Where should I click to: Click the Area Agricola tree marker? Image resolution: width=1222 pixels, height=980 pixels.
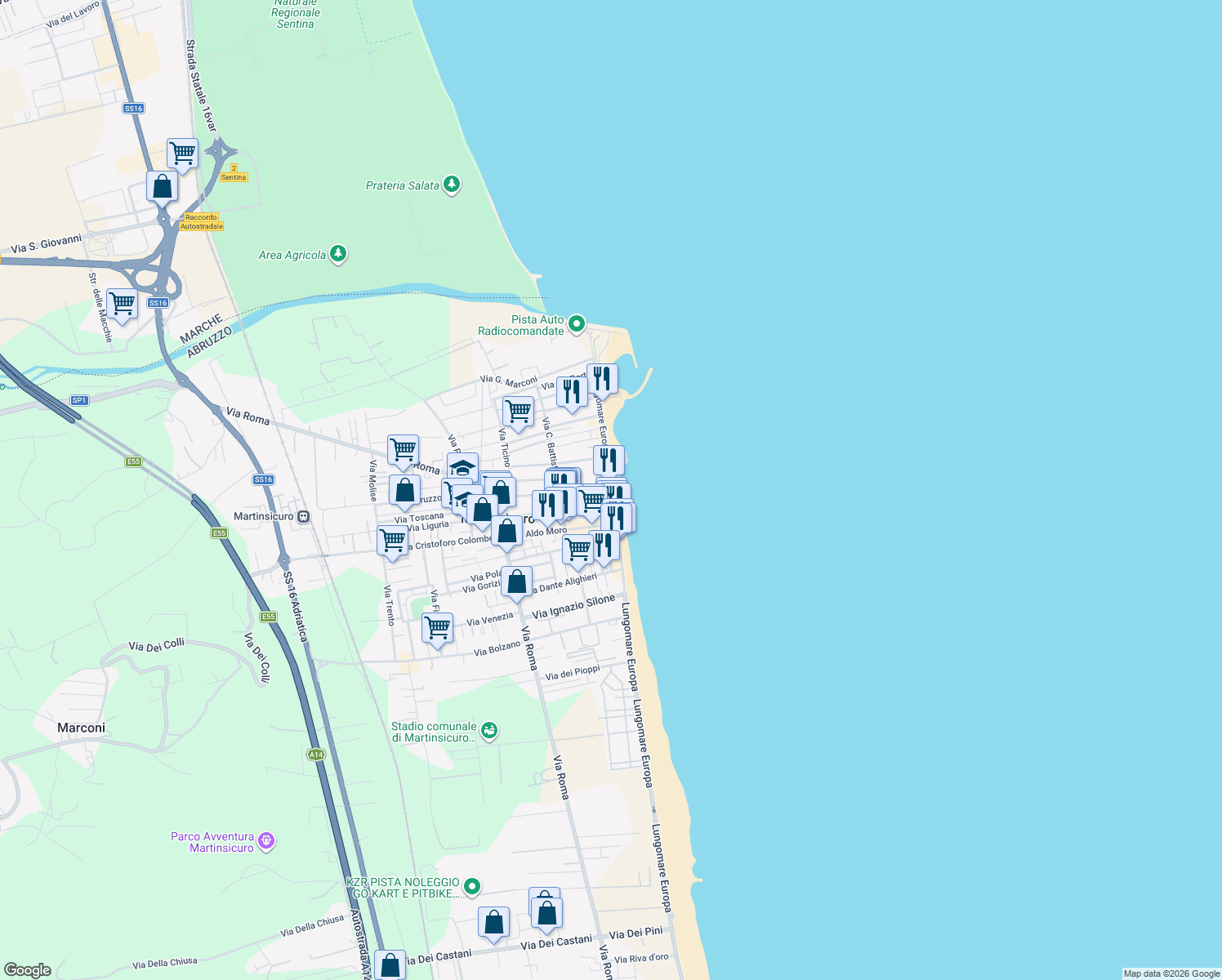tap(337, 255)
